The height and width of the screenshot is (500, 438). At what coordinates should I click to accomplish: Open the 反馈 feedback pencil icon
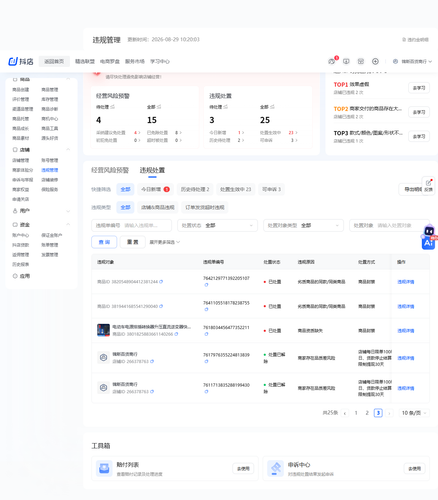429,185
